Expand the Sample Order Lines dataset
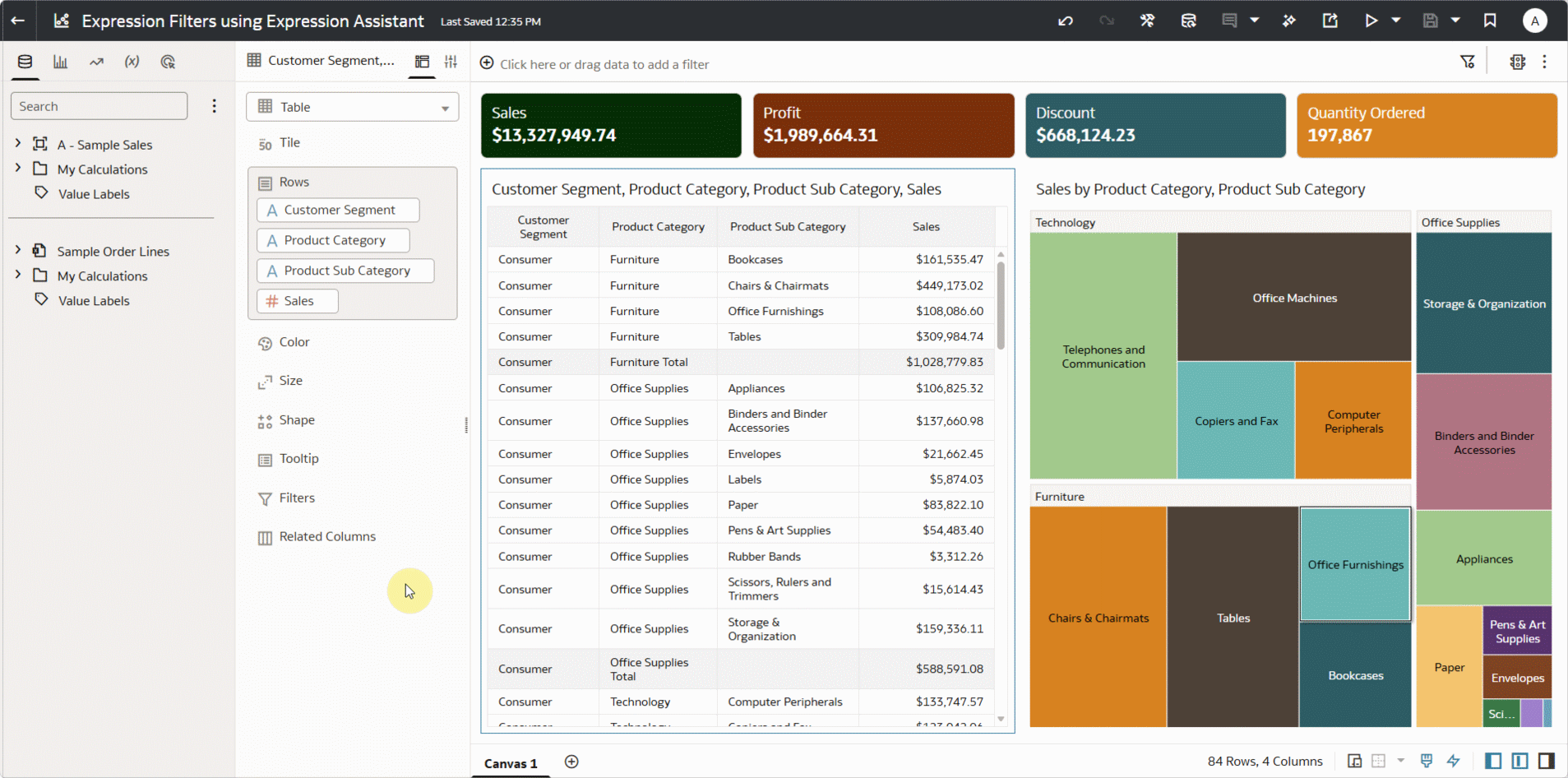Viewport: 1568px width, 778px height. pyautogui.click(x=18, y=249)
